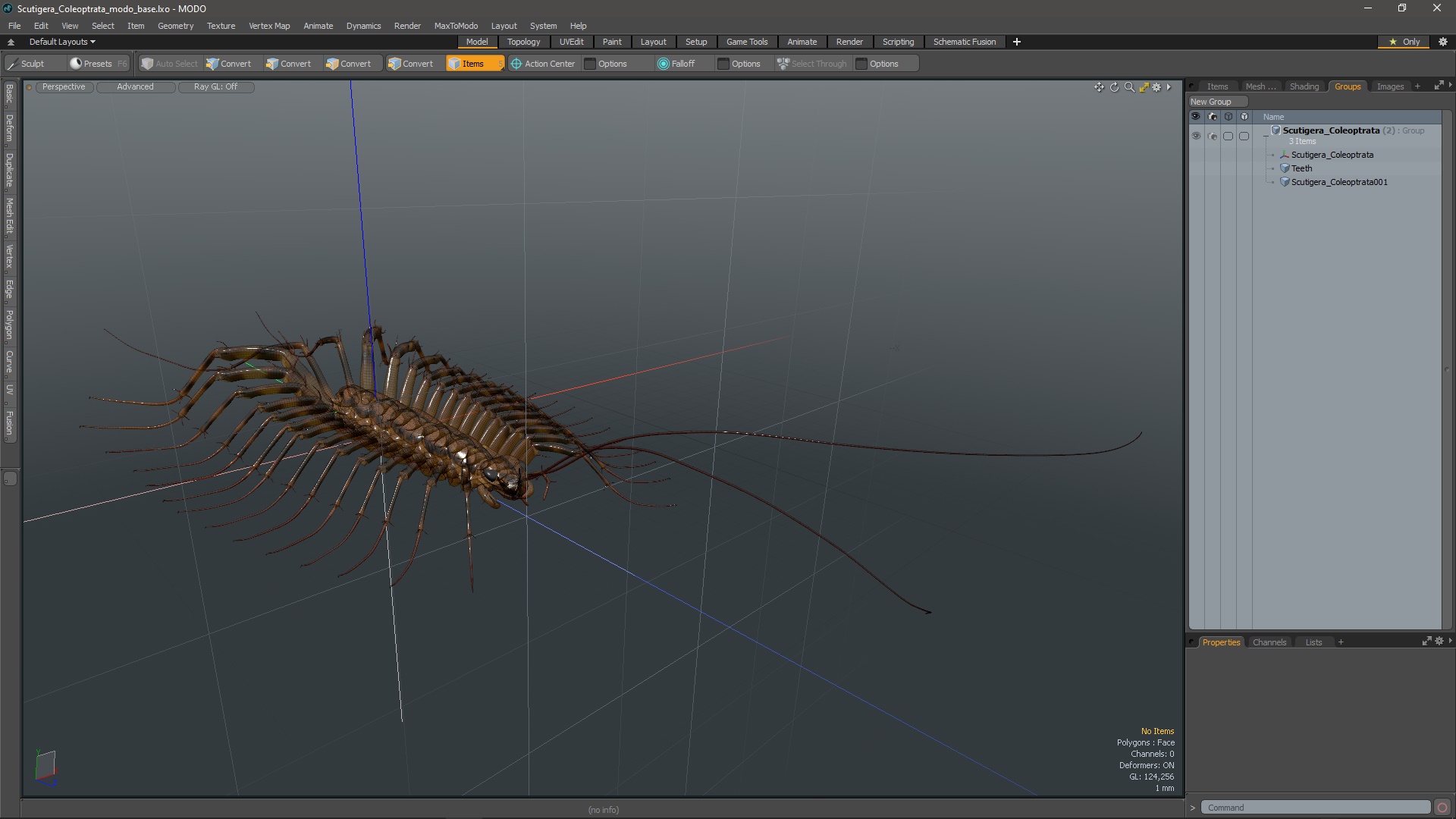Switch to the Images panel tab

coord(1390,86)
